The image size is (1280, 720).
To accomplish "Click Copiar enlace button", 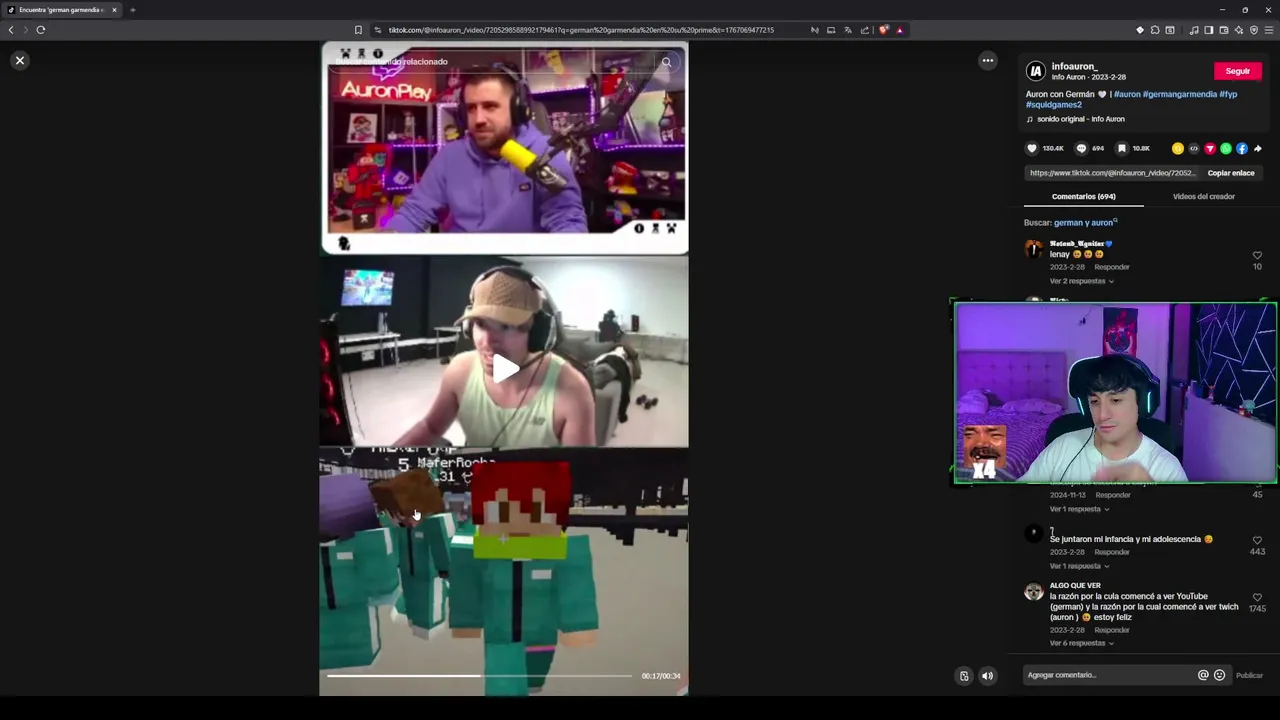I will 1231,173.
